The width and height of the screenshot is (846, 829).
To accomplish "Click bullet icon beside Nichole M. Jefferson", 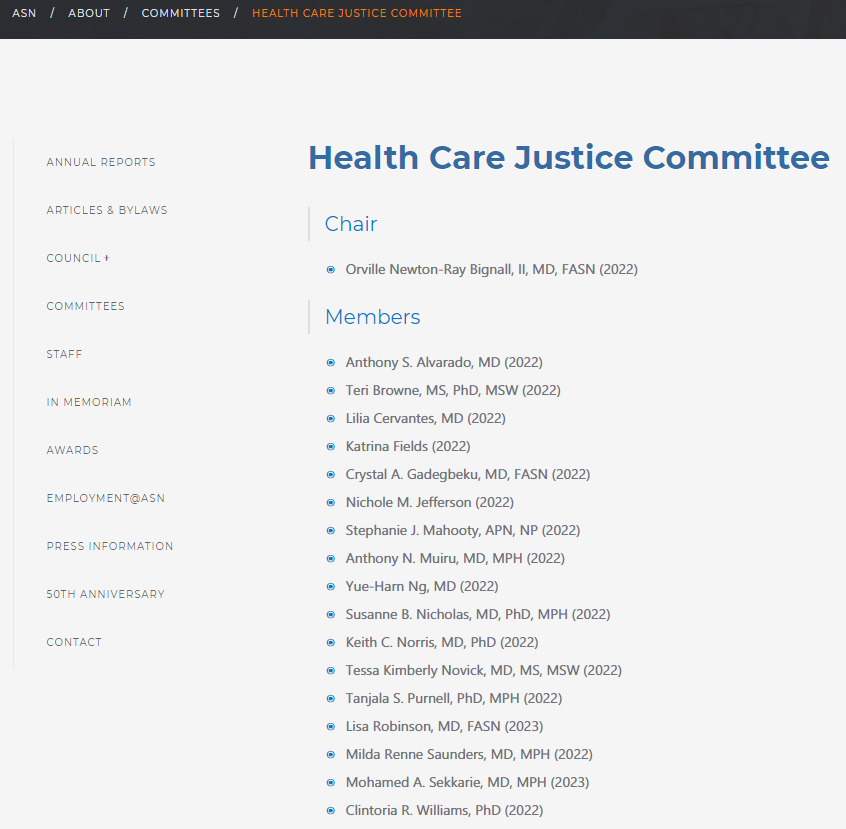I will click(x=331, y=503).
